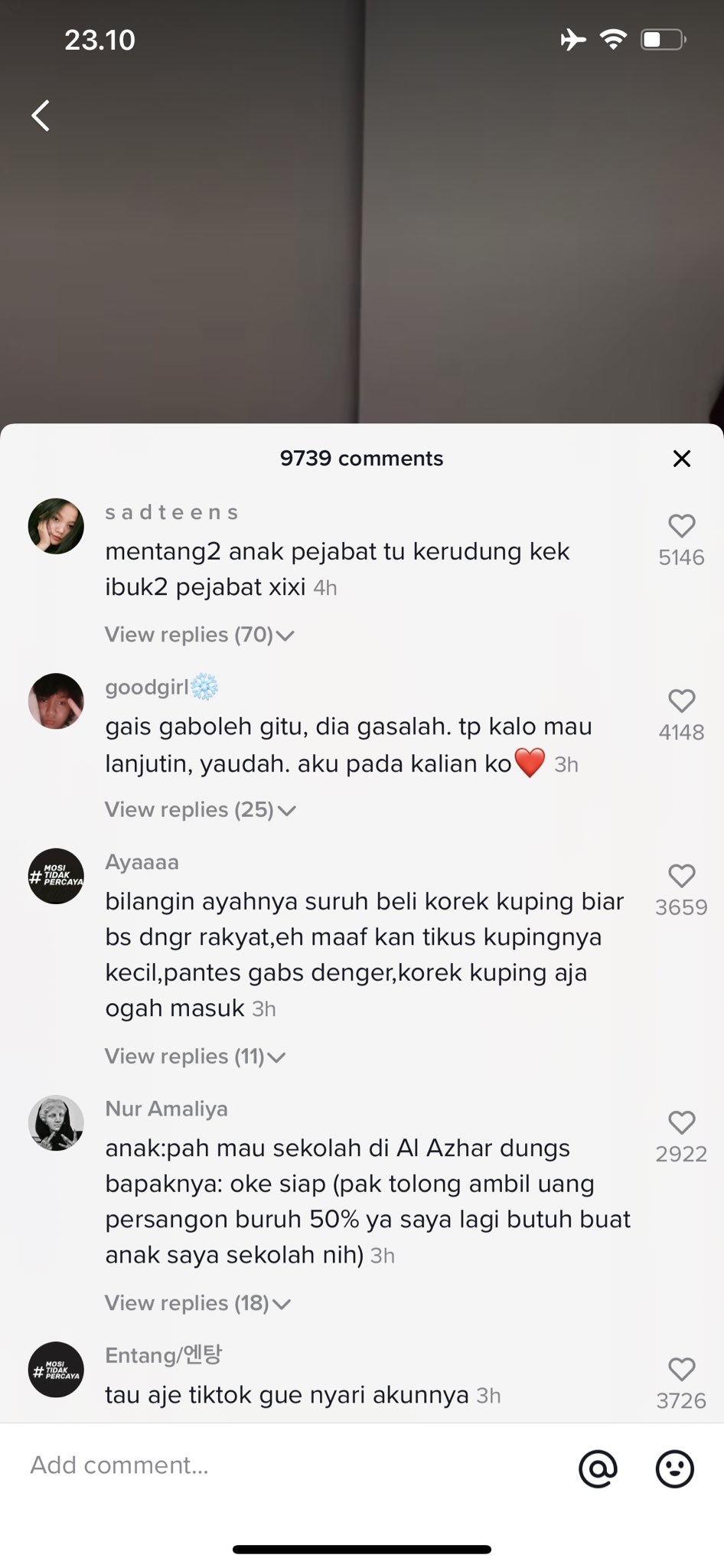
Task: Expand View replies (70)
Action: click(200, 635)
